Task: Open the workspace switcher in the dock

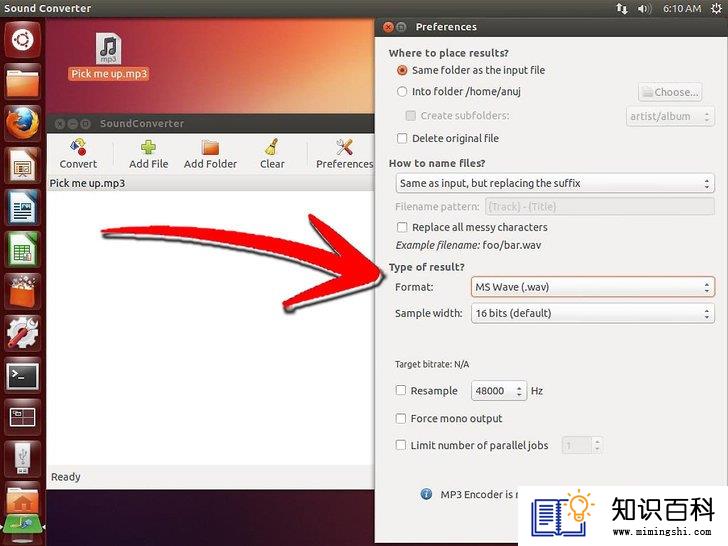Action: pos(22,417)
